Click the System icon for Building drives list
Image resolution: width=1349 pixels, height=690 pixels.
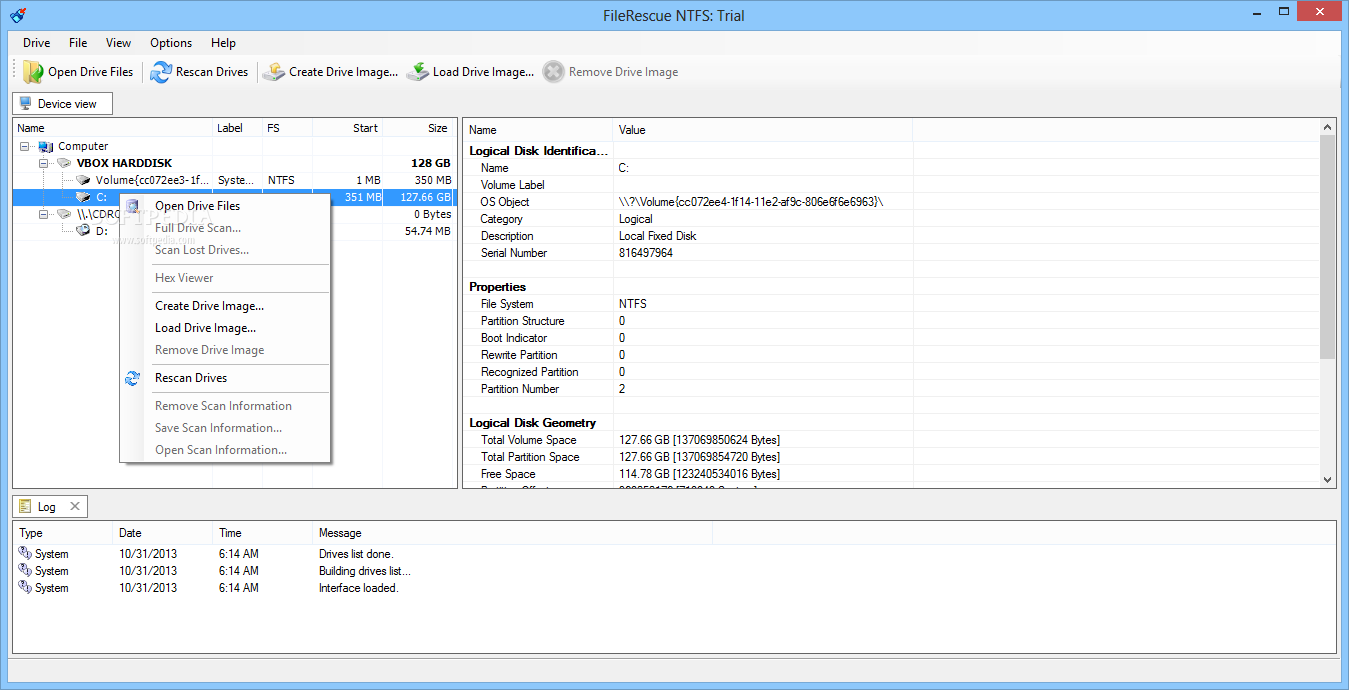tap(25, 571)
